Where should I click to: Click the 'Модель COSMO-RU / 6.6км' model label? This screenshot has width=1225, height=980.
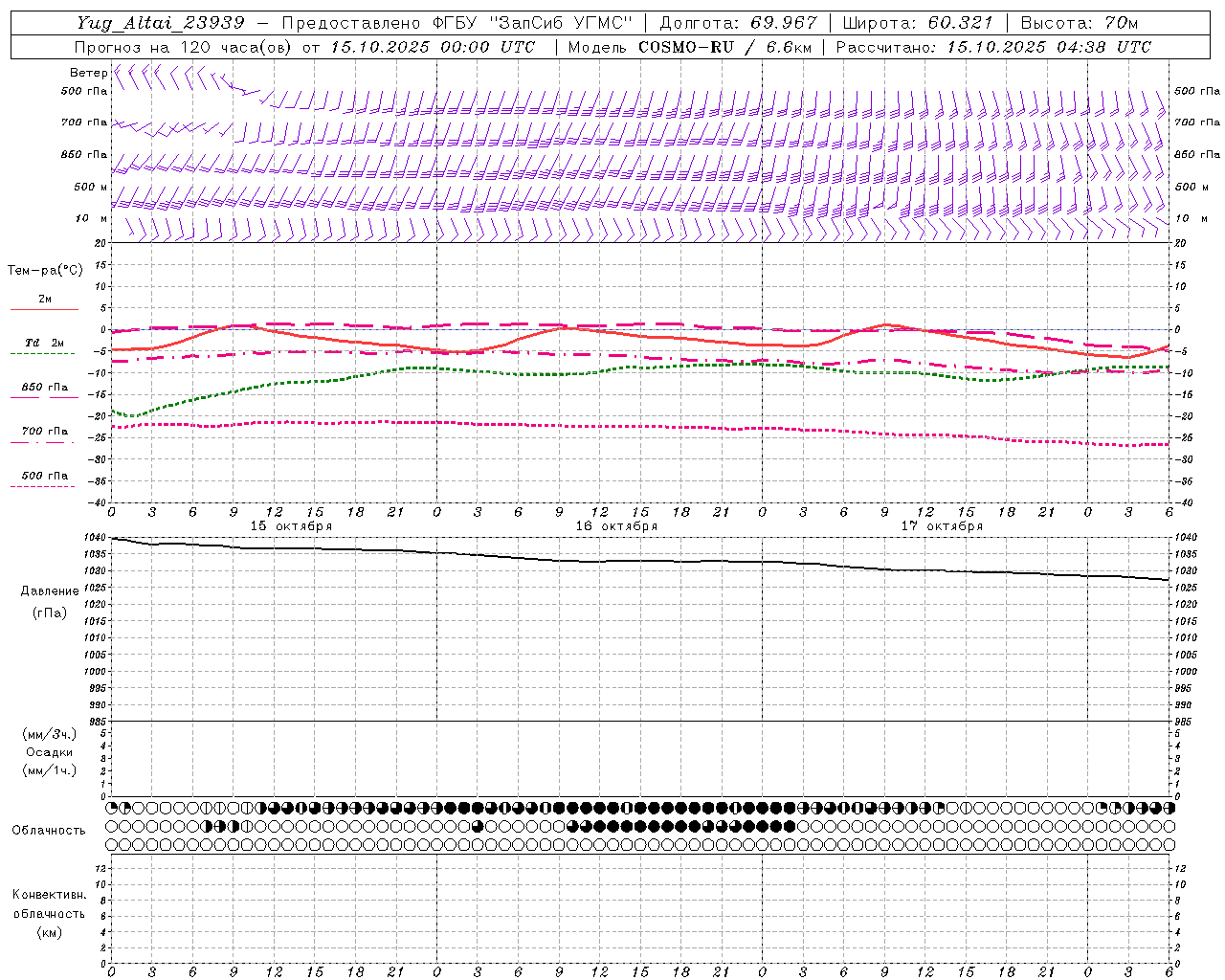point(689,47)
